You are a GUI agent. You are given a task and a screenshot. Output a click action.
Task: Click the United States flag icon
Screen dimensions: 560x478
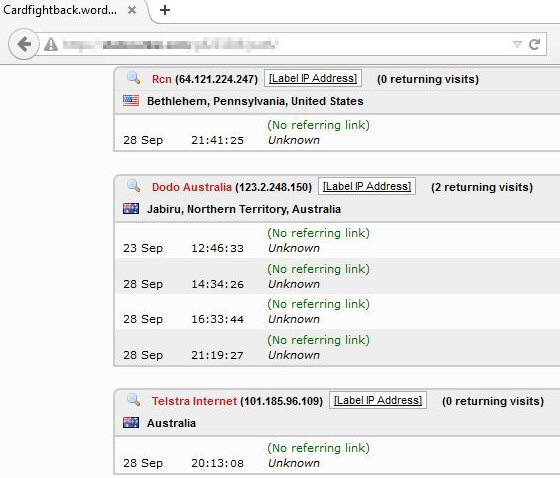coord(131,100)
